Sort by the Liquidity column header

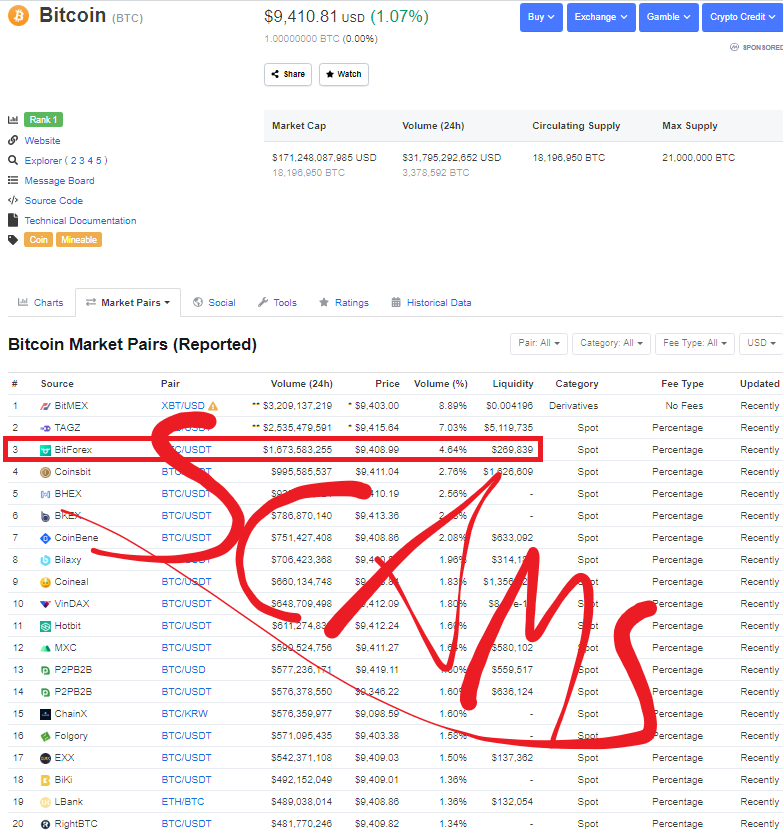[x=513, y=384]
